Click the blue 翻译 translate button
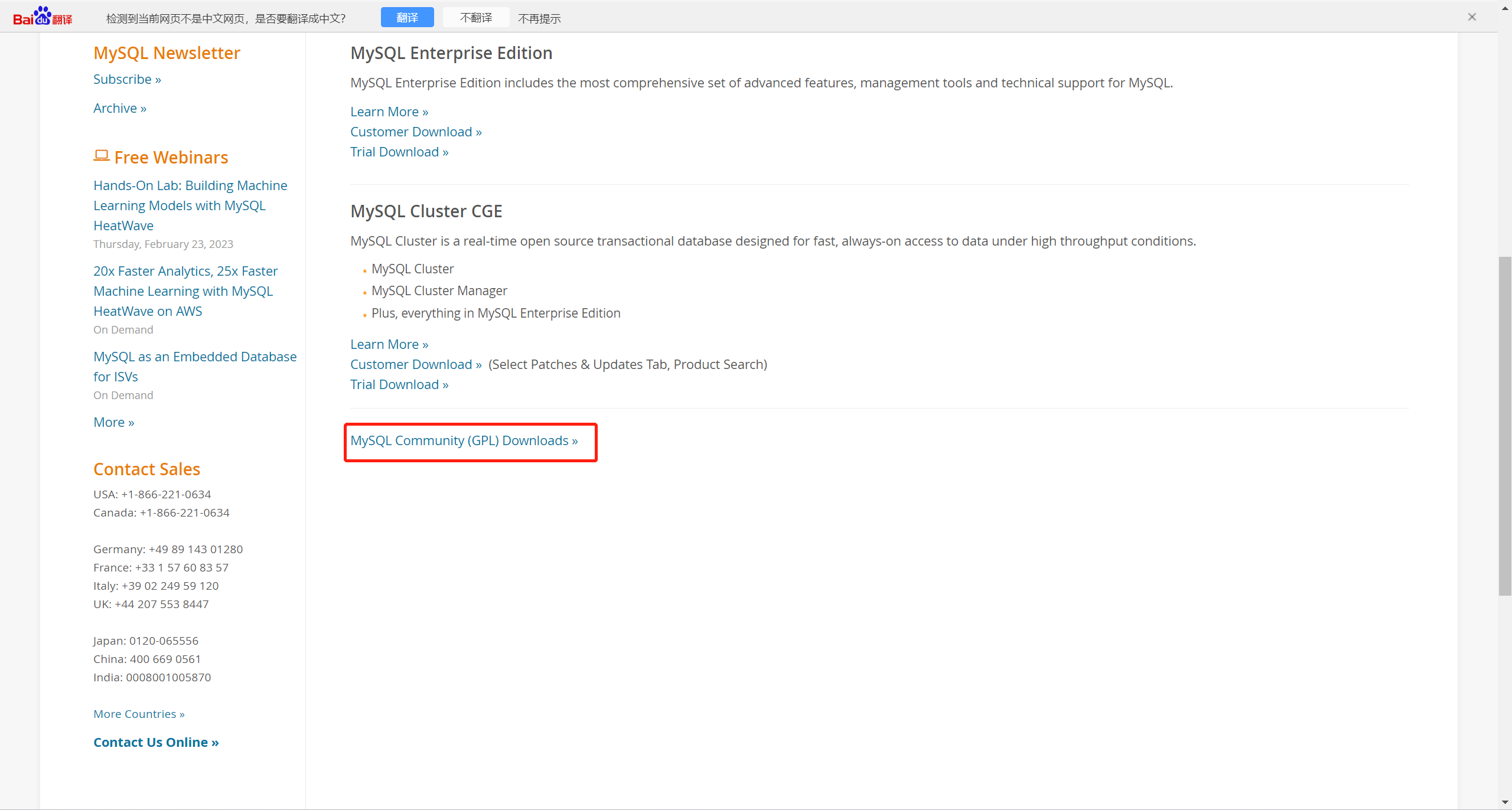 [x=407, y=18]
